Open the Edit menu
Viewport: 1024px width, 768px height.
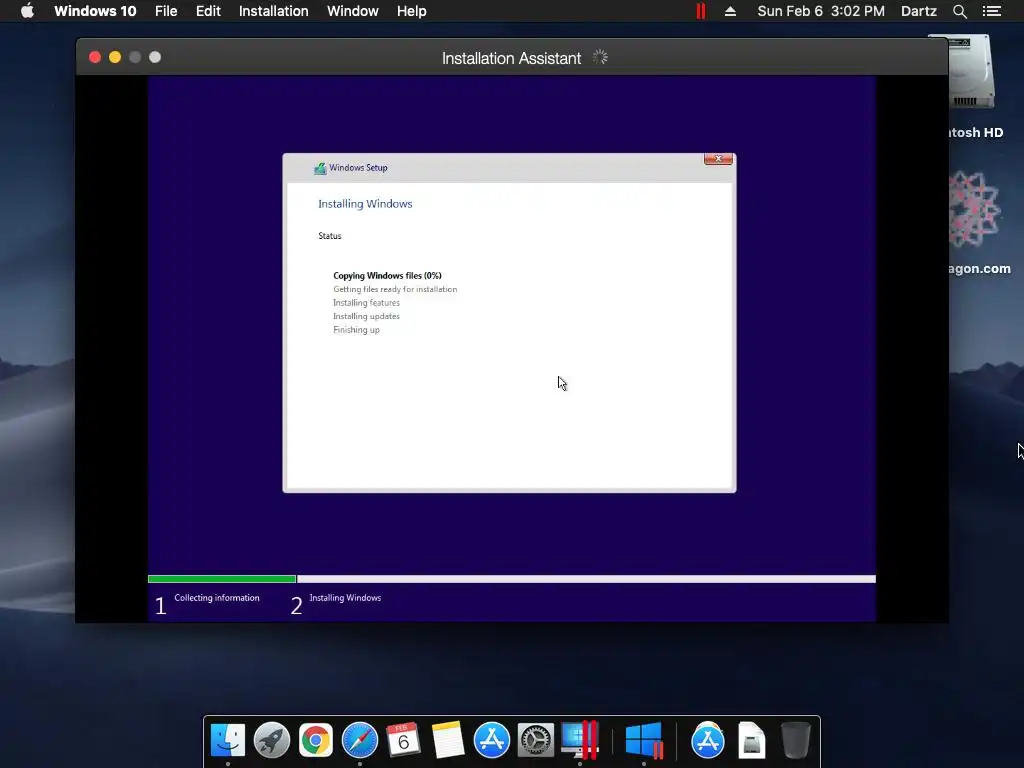point(208,11)
